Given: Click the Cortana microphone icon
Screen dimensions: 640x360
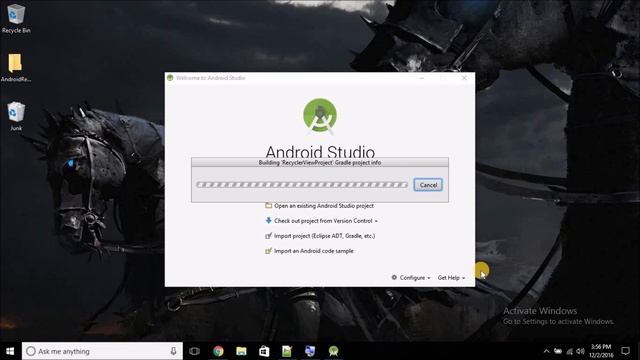Looking at the screenshot, I should pyautogui.click(x=173, y=351).
